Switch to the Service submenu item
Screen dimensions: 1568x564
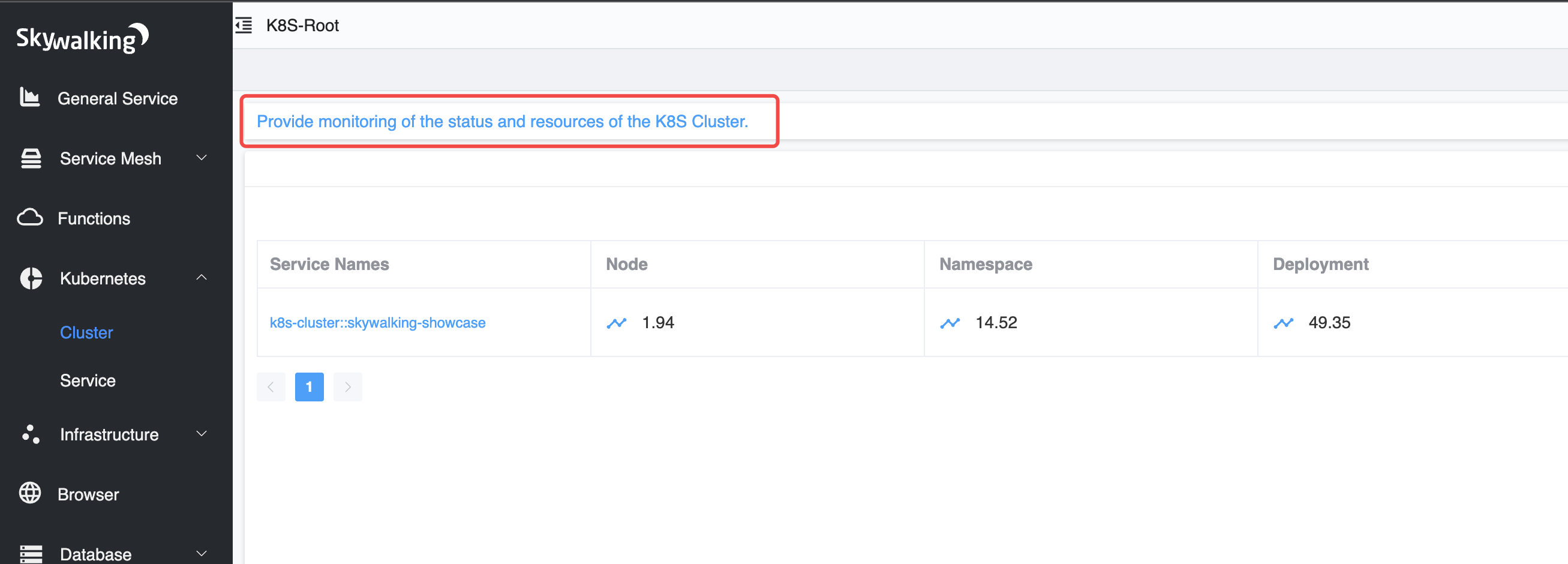(x=88, y=380)
